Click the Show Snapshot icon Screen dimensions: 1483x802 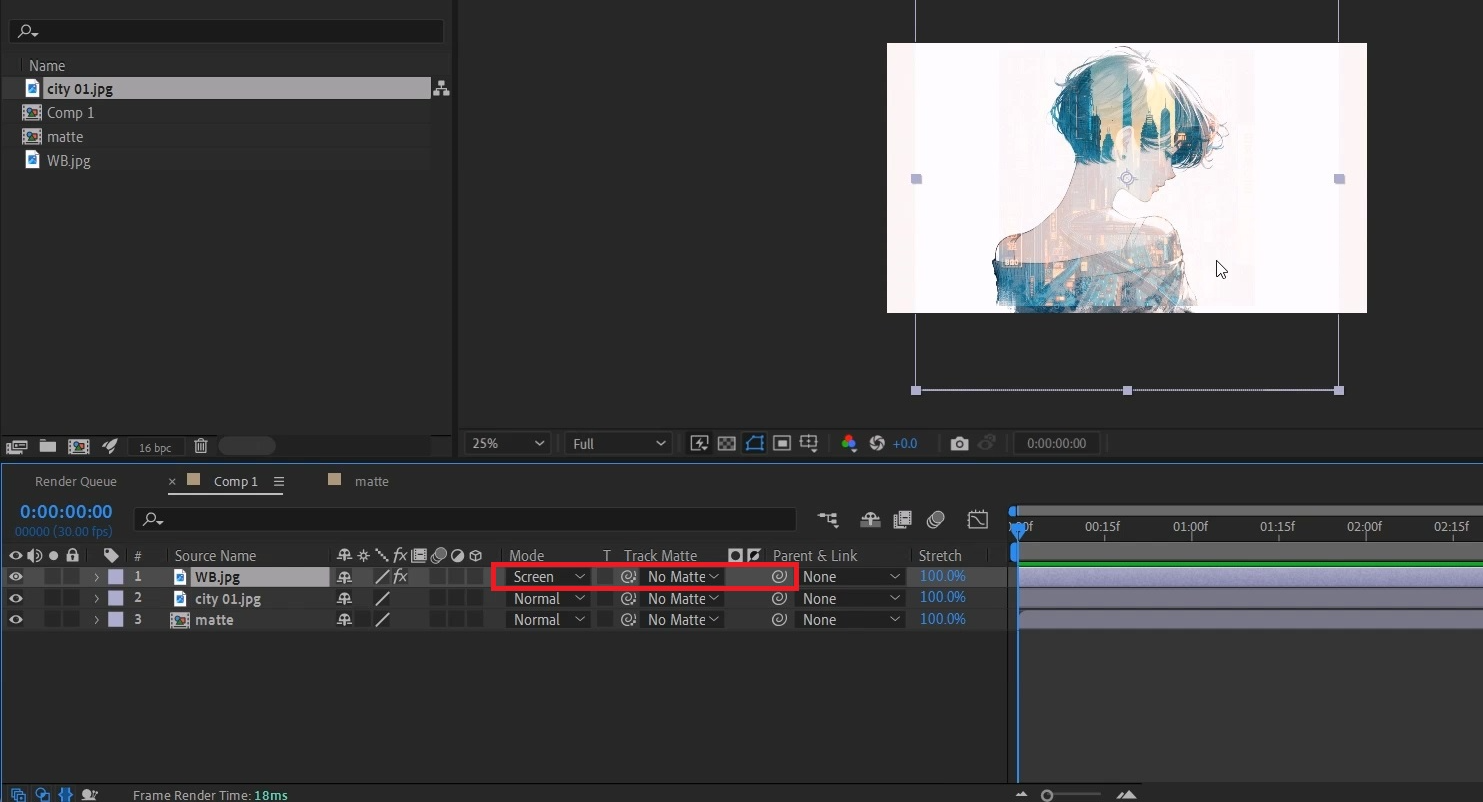tap(987, 443)
